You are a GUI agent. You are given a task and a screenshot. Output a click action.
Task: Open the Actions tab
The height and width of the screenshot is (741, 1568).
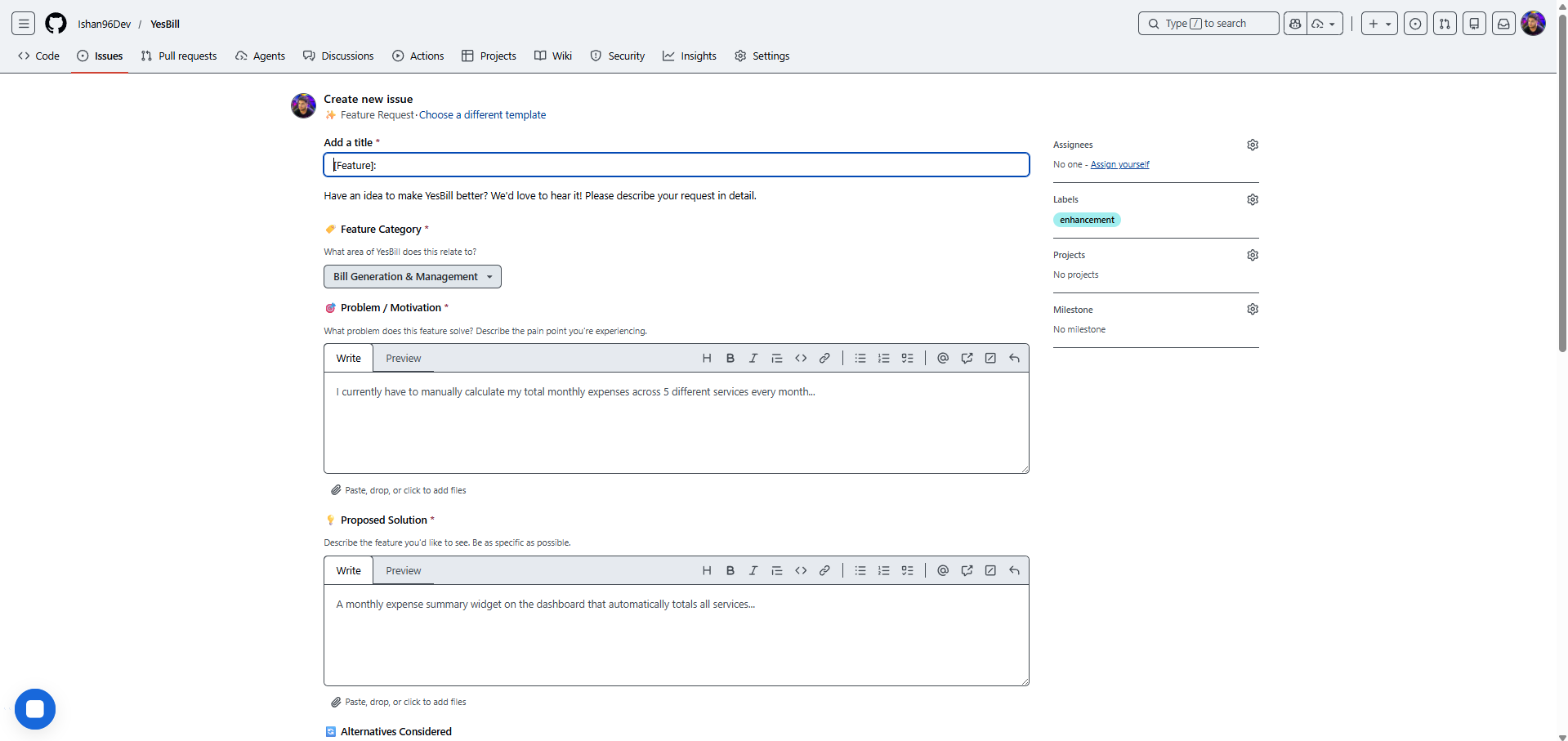pyautogui.click(x=418, y=56)
